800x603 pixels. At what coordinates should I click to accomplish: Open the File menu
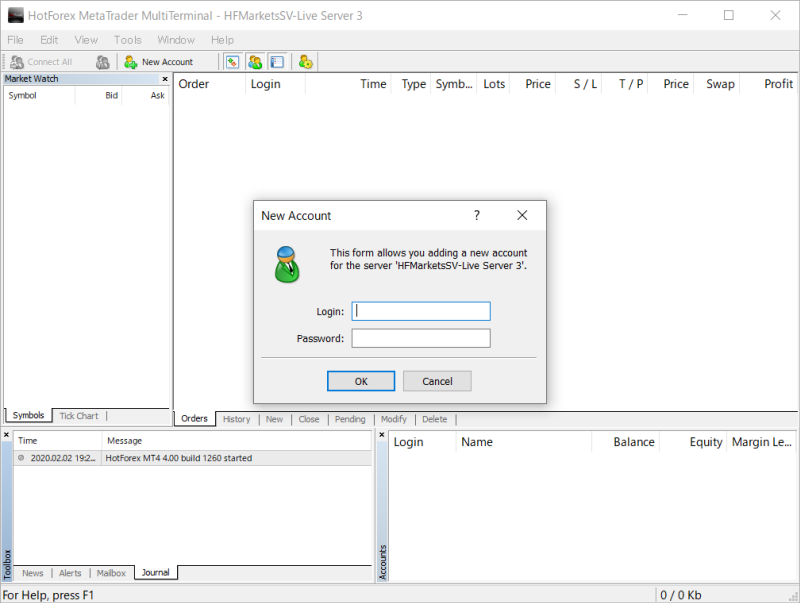[15, 40]
